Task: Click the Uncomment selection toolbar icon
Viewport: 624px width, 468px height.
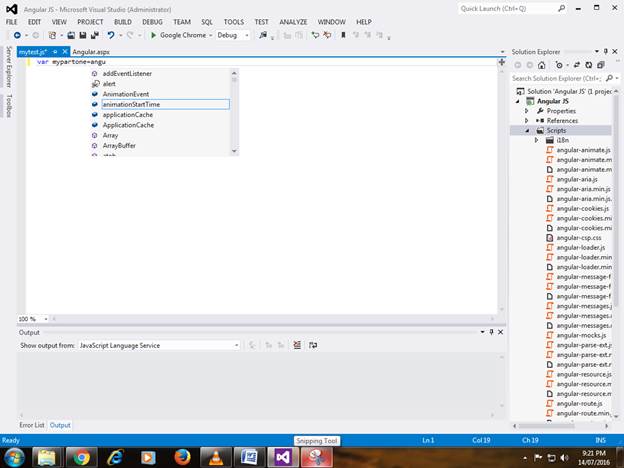Action: [x=327, y=35]
